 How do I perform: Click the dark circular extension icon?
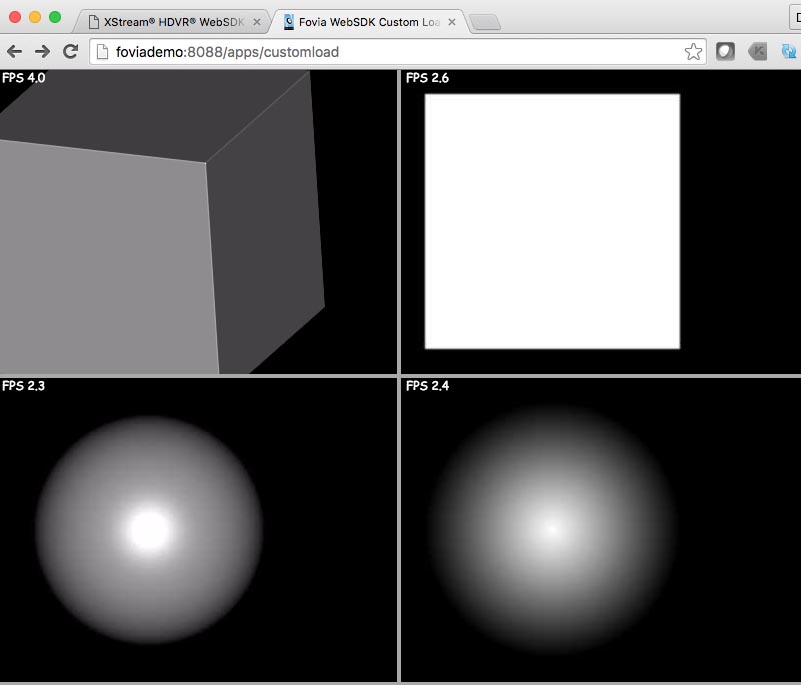[x=725, y=52]
